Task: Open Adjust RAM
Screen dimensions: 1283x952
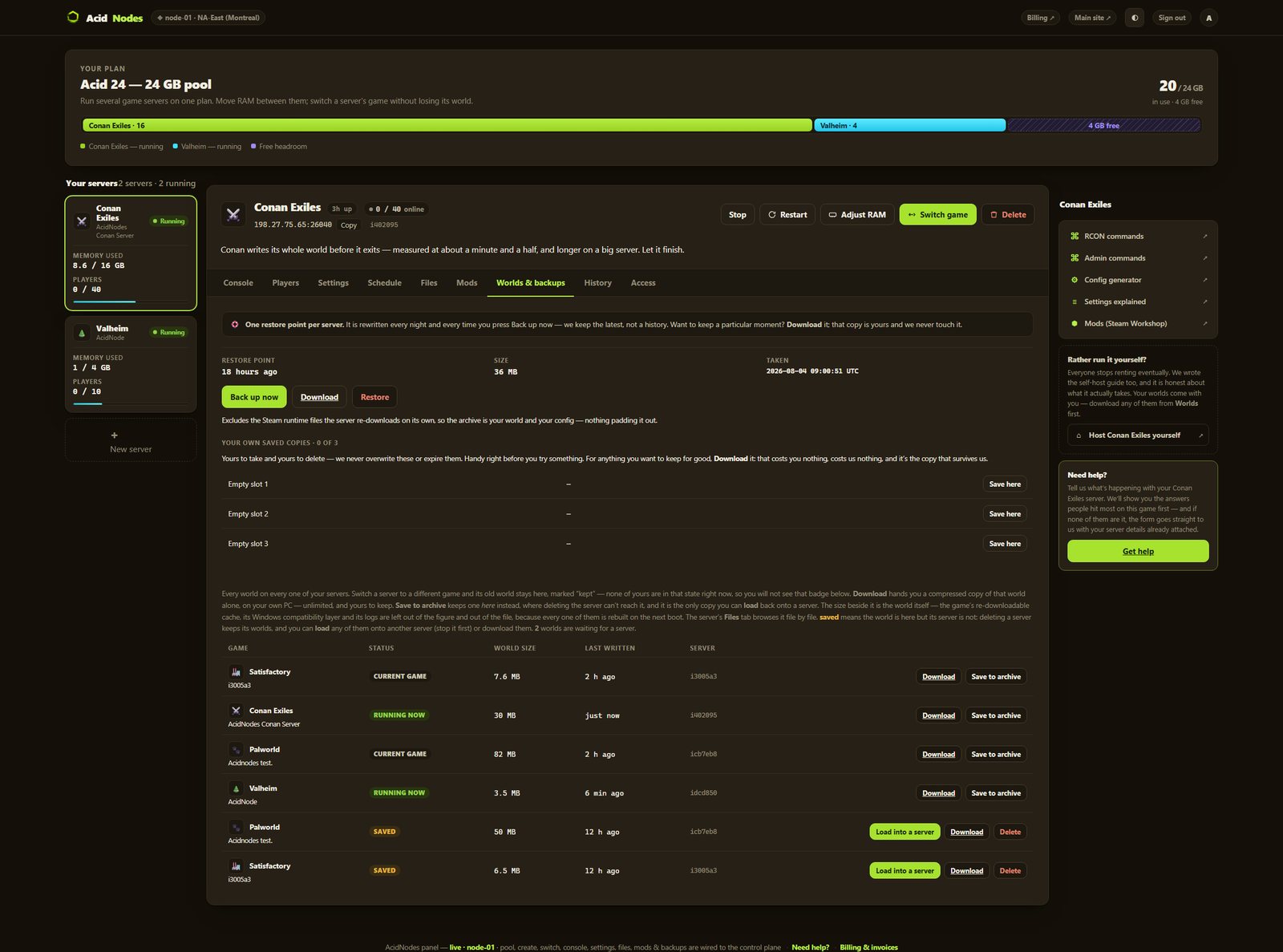Action: pyautogui.click(x=857, y=214)
